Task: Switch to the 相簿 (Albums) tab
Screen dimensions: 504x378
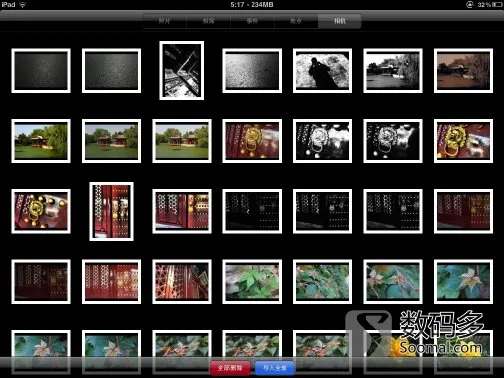Action: (208, 21)
